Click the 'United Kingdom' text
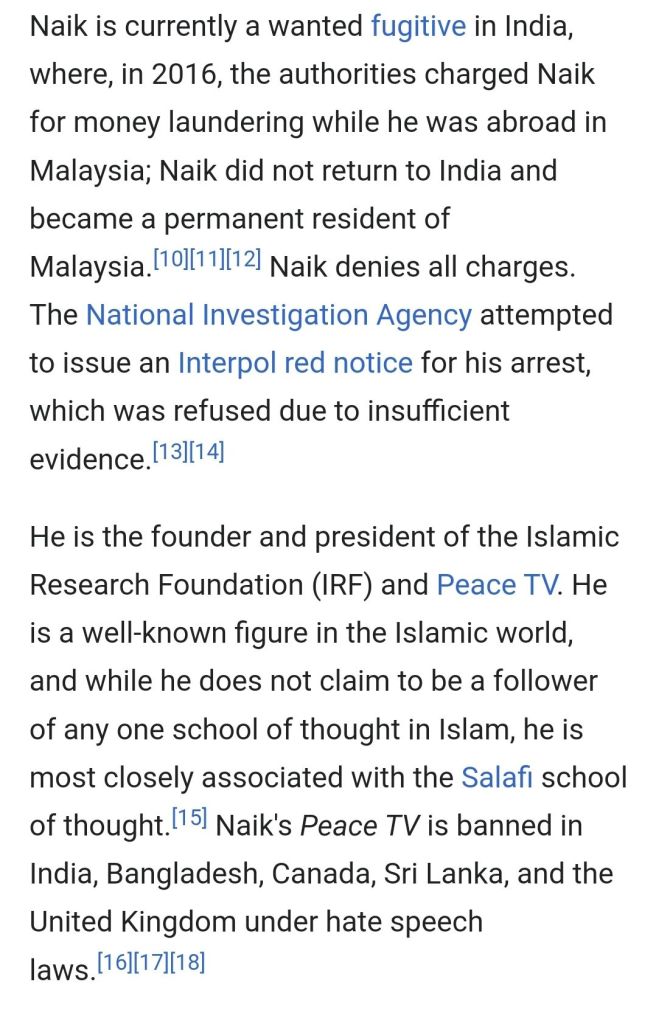Image resolution: width=656 pixels, height=1024 pixels. click(x=134, y=921)
